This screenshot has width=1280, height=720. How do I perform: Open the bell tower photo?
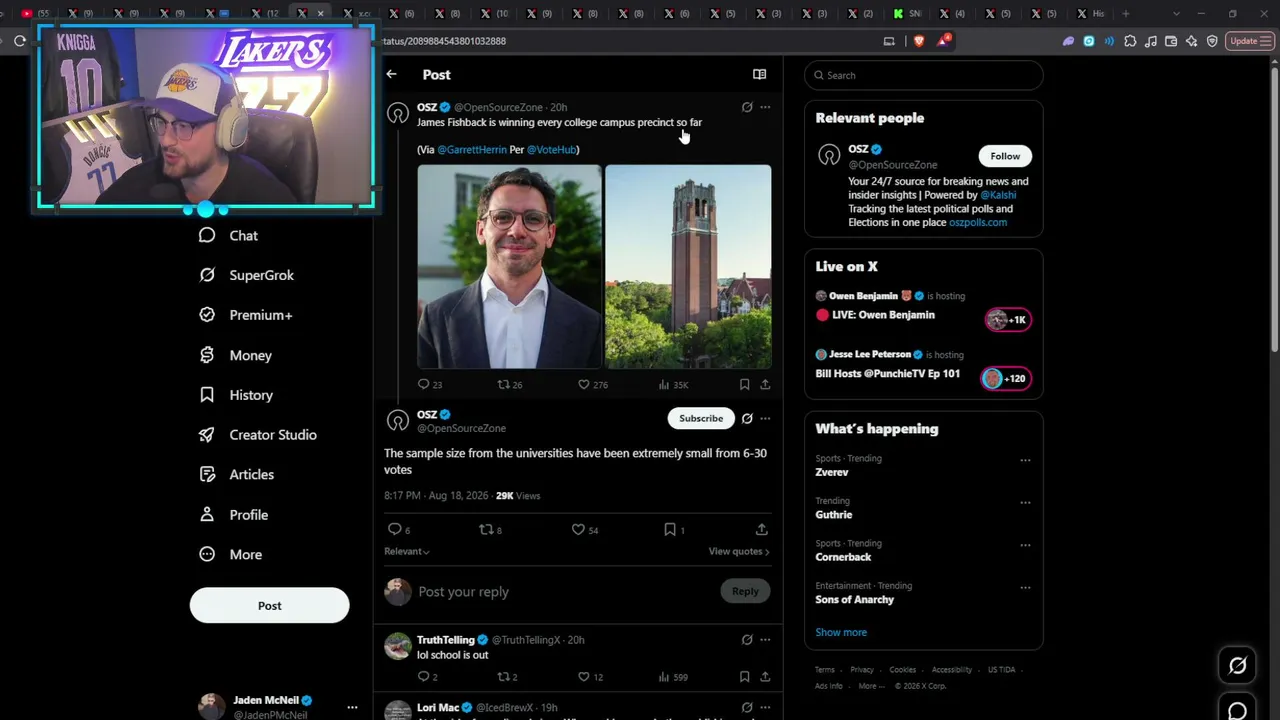tap(688, 267)
